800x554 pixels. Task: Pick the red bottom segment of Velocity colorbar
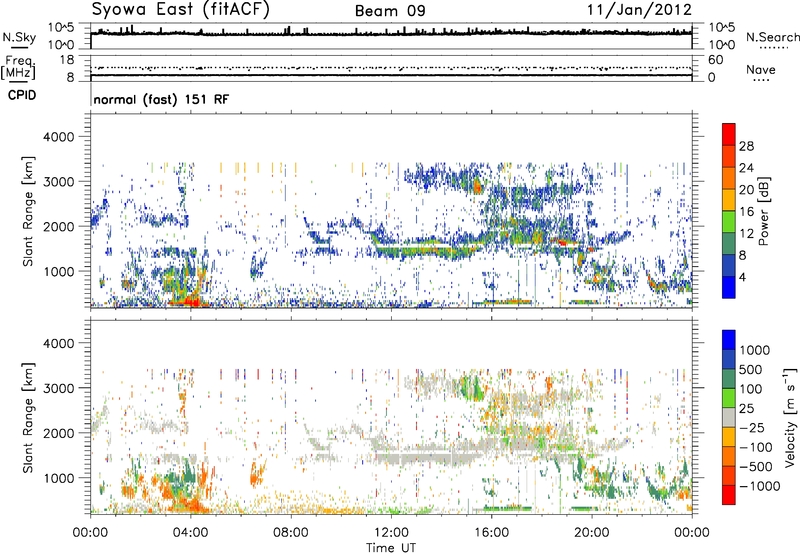tap(729, 495)
